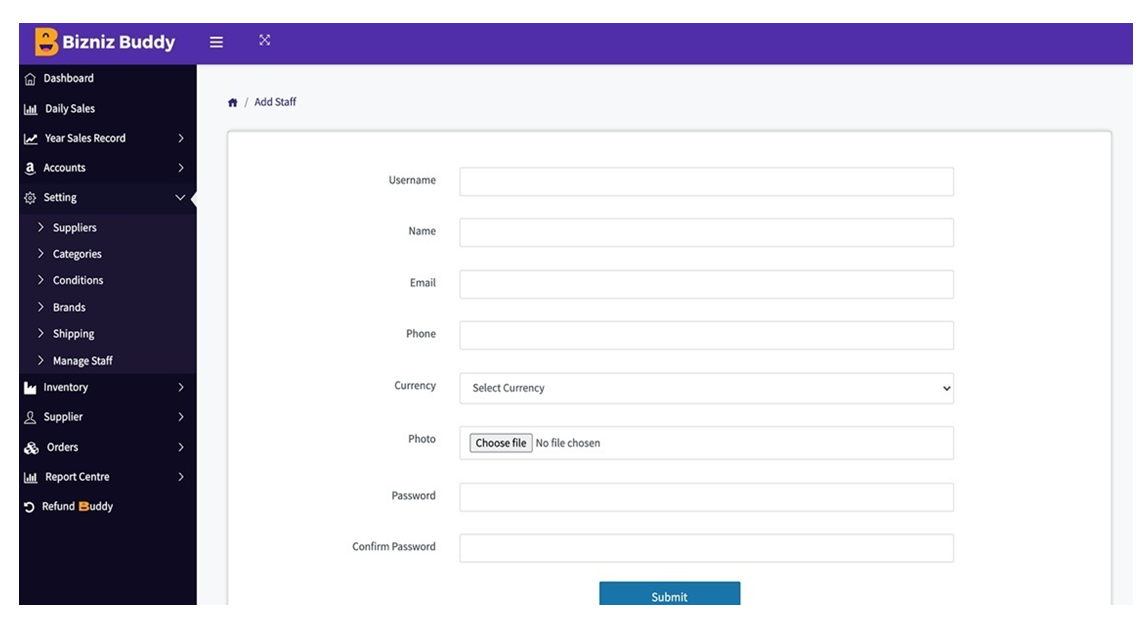Click the Add Staff breadcrumb text
Screen dimensions: 1147x633
(x=275, y=102)
